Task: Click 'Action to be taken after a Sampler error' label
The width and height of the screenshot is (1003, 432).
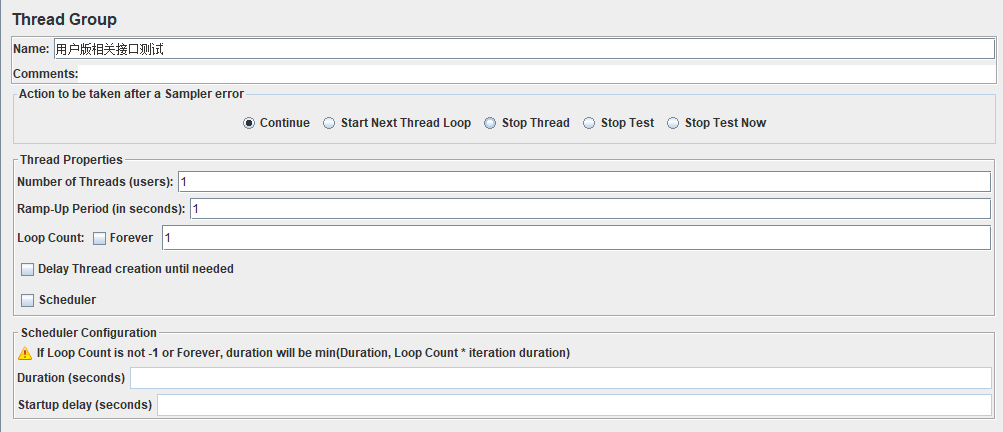Action: point(131,94)
